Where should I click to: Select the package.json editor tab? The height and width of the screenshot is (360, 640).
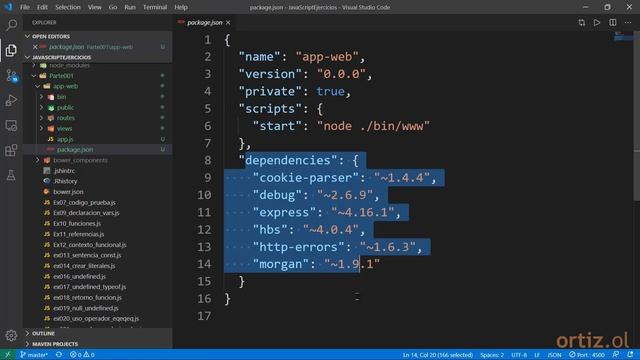[x=204, y=22]
